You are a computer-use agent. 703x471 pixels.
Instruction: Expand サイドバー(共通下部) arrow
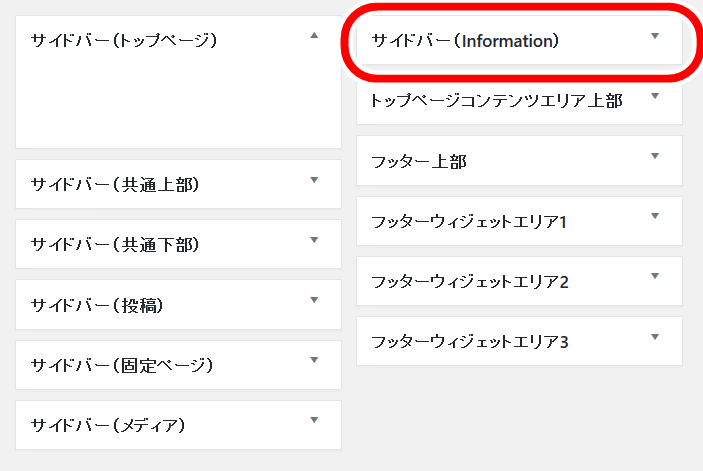click(314, 240)
